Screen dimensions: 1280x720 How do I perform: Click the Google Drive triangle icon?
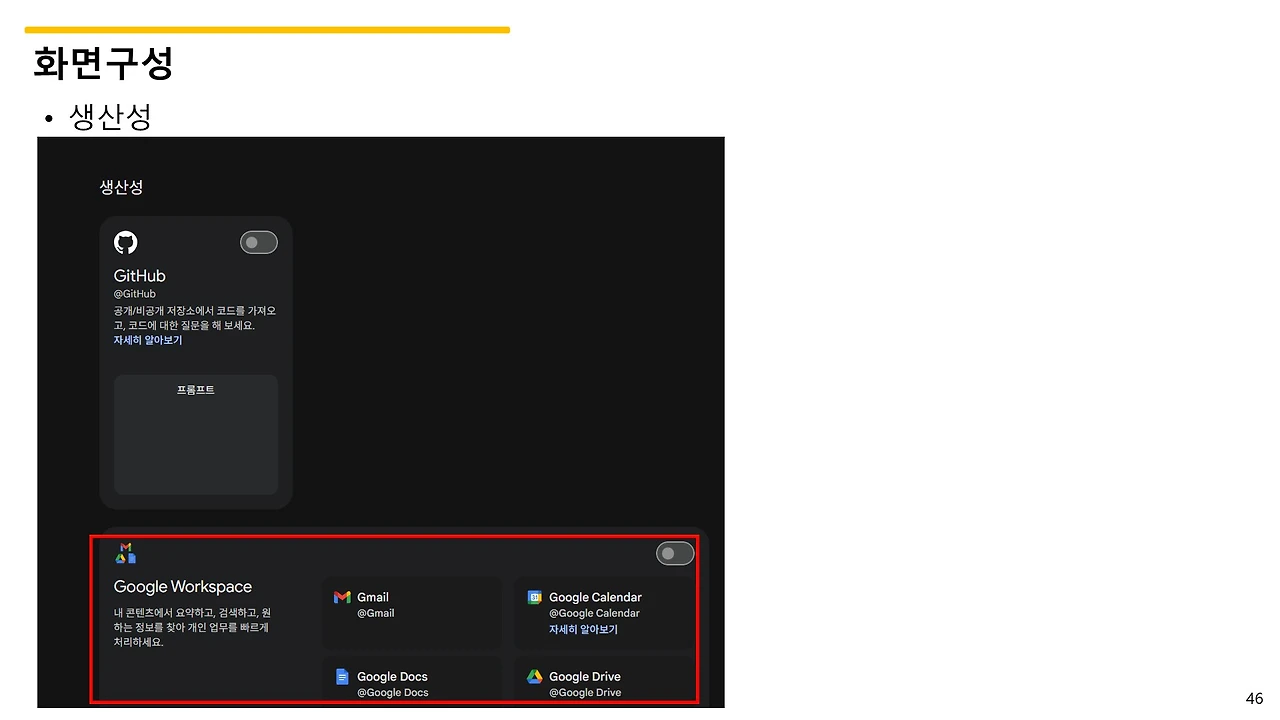535,677
